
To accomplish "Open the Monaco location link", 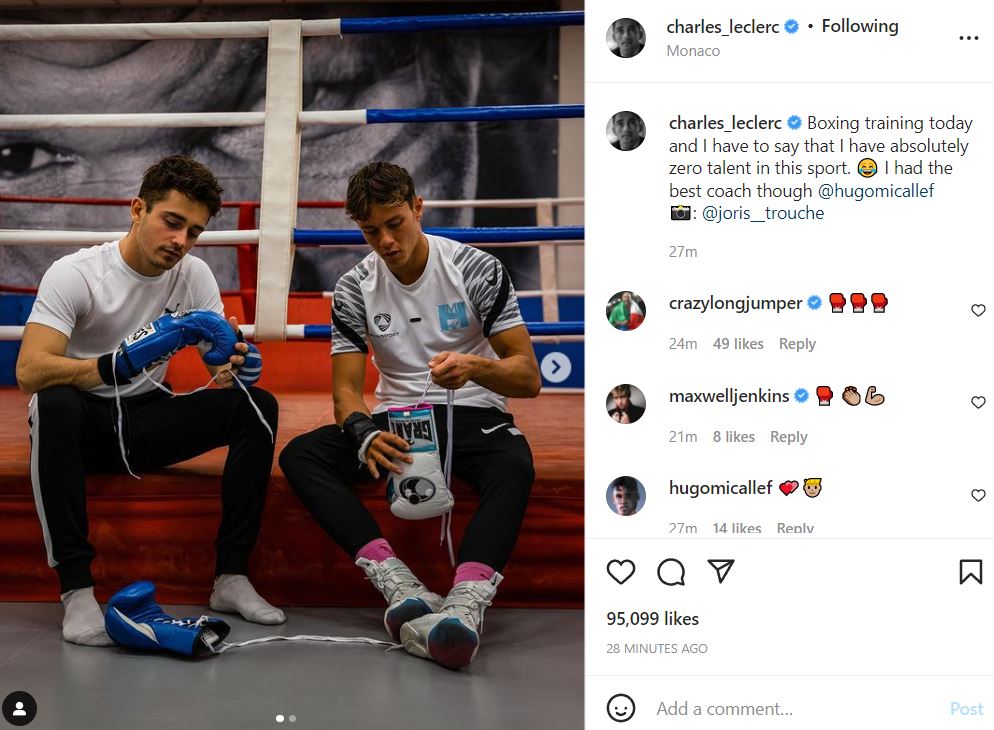I will pos(693,51).
